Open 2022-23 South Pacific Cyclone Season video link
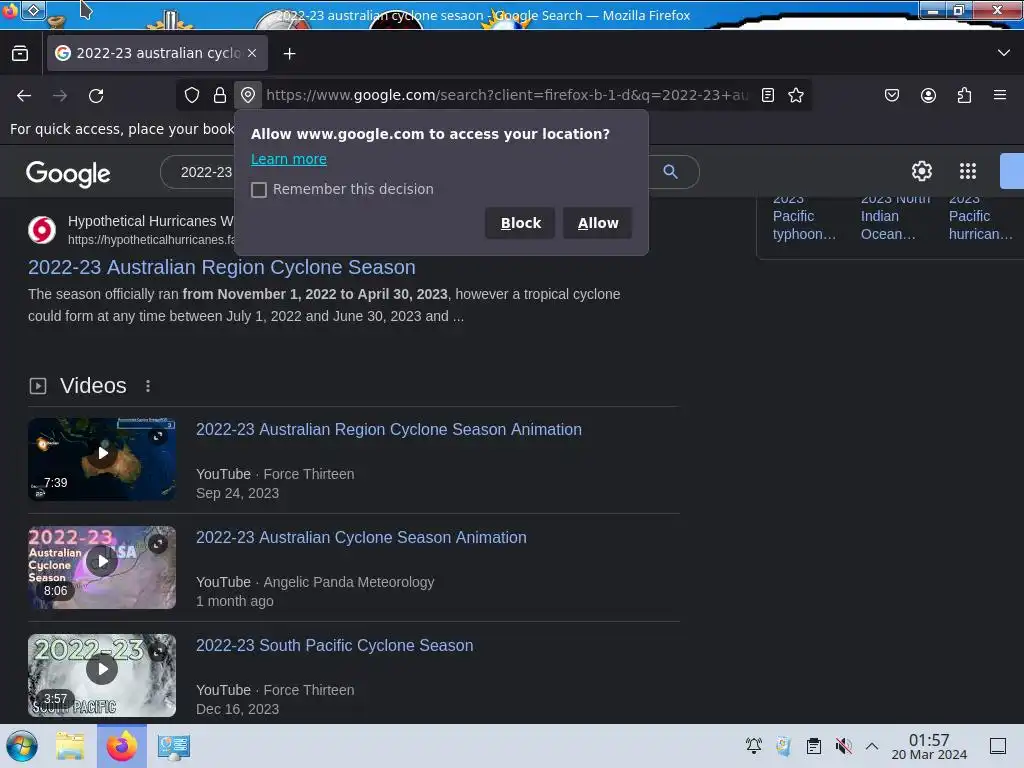This screenshot has height=768, width=1024. (334, 645)
